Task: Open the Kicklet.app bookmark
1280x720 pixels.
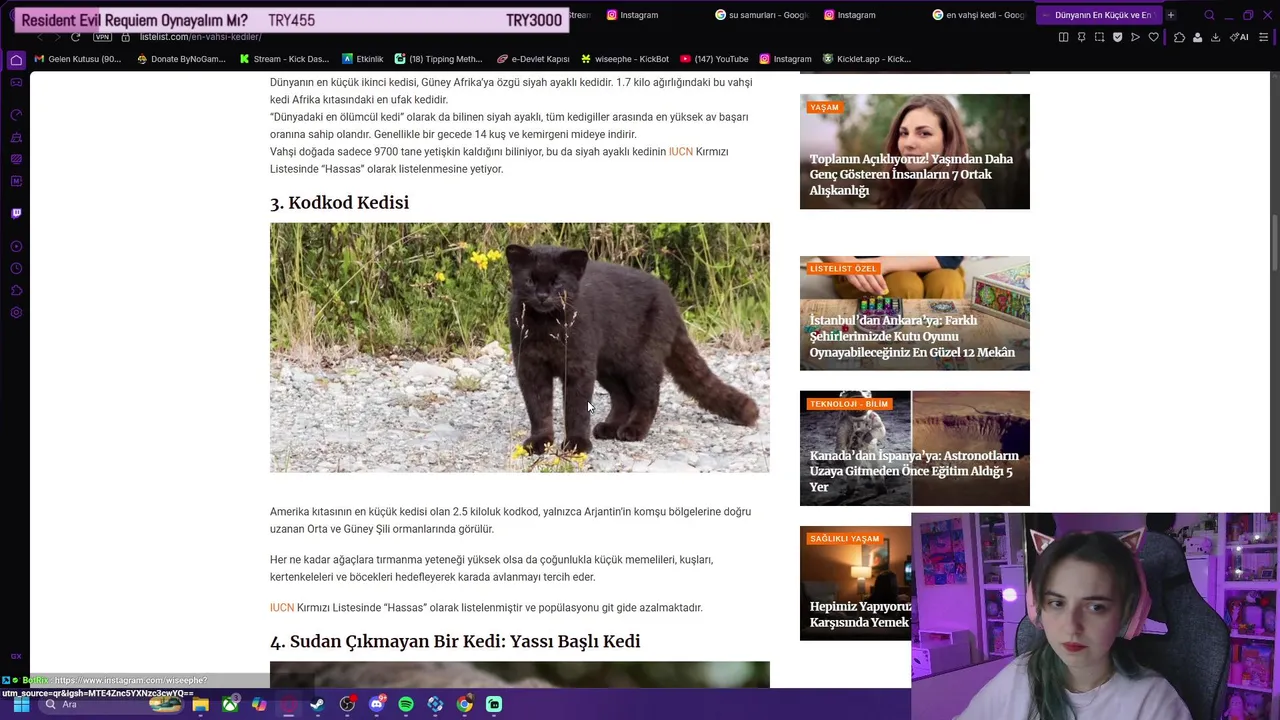Action: [x=866, y=59]
